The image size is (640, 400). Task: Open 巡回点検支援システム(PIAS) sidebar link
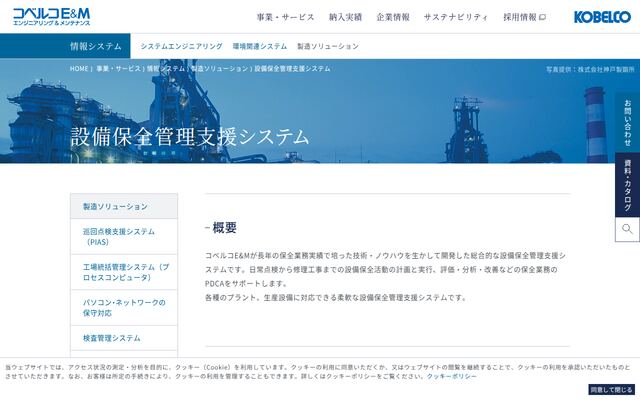click(x=124, y=237)
